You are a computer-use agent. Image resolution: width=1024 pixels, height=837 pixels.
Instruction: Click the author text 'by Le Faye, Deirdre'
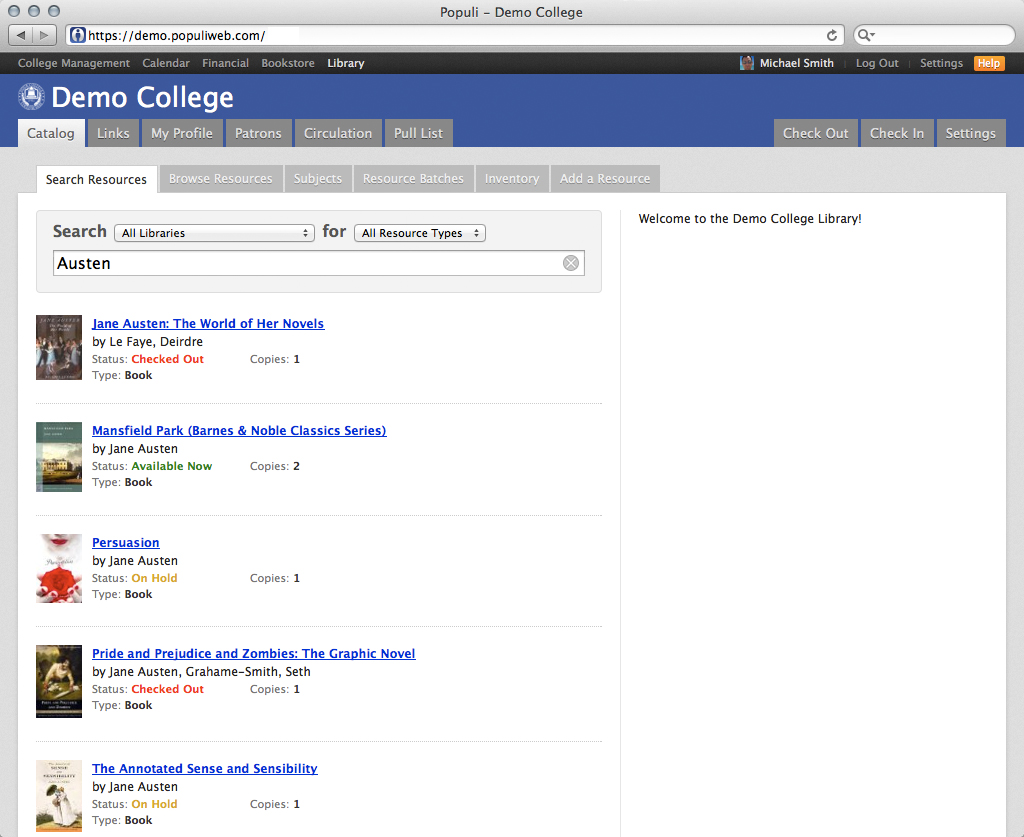(x=148, y=341)
